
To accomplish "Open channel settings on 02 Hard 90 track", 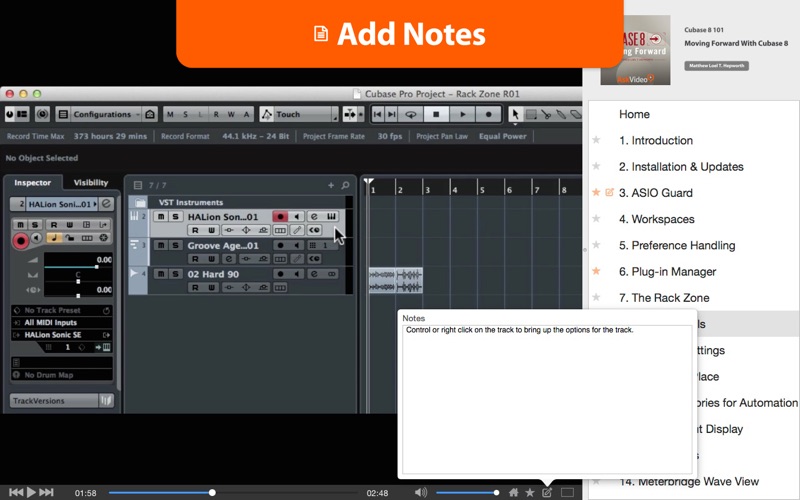I will pyautogui.click(x=314, y=274).
